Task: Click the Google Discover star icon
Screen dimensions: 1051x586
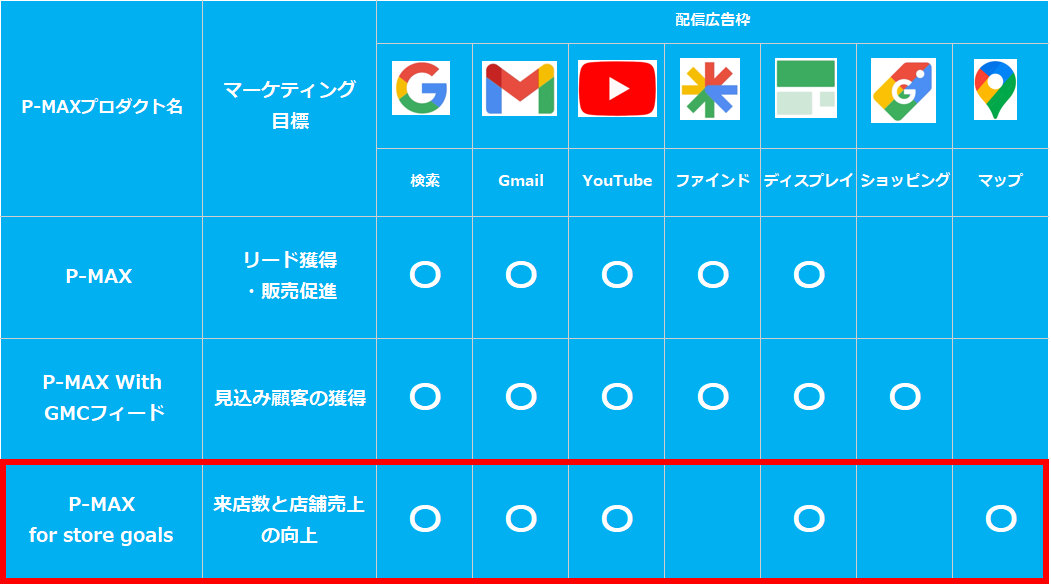Action: [x=710, y=88]
